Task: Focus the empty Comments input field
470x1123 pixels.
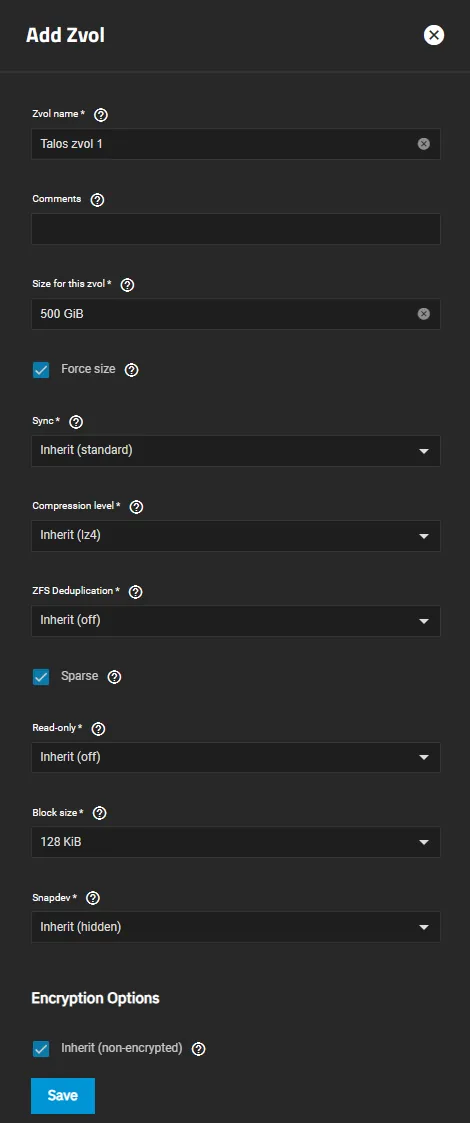Action: click(236, 229)
